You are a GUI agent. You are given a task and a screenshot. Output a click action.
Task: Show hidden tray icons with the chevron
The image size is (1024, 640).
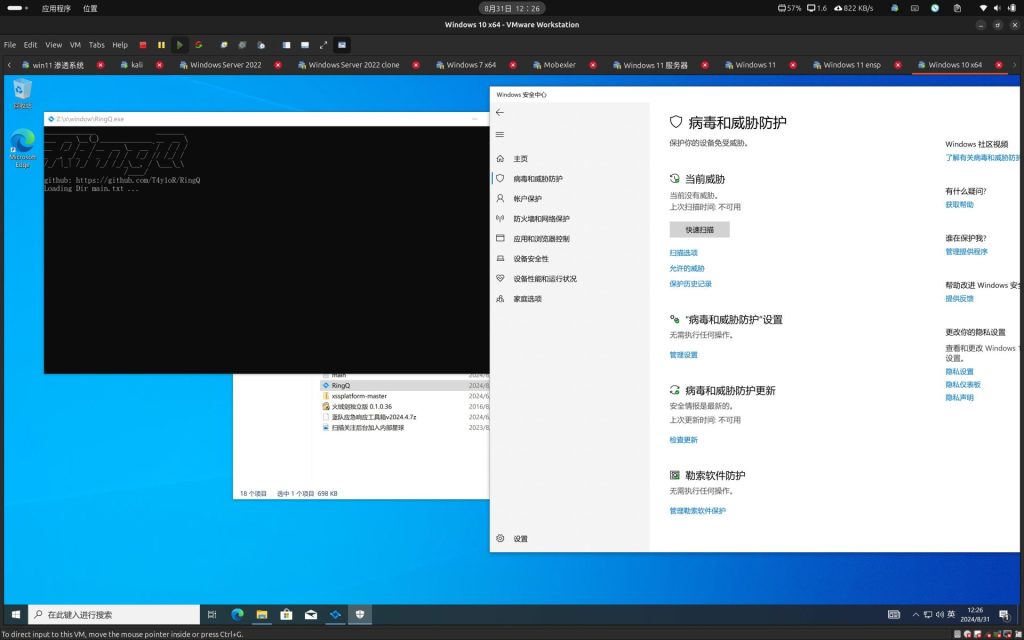916,615
